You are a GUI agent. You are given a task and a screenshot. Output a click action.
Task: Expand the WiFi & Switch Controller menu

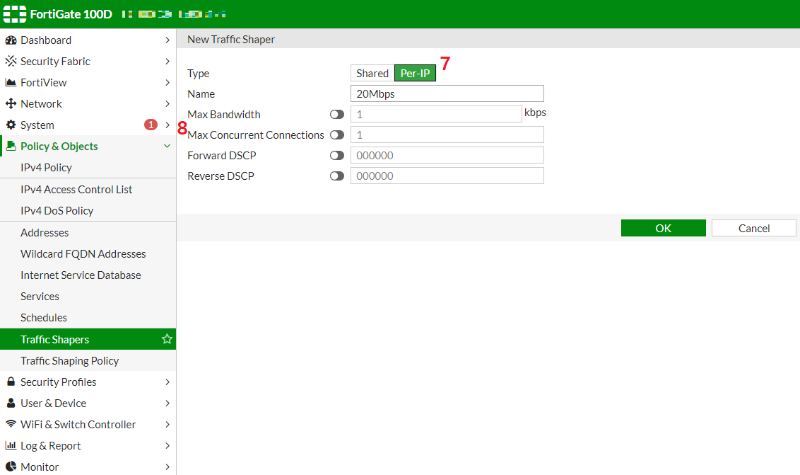pyautogui.click(x=167, y=425)
